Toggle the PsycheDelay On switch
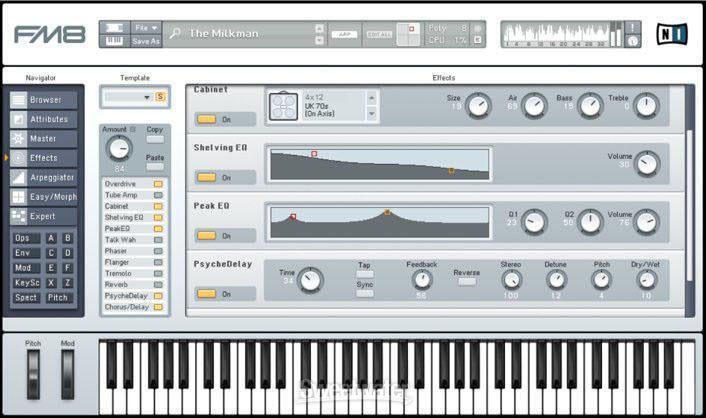 click(207, 294)
